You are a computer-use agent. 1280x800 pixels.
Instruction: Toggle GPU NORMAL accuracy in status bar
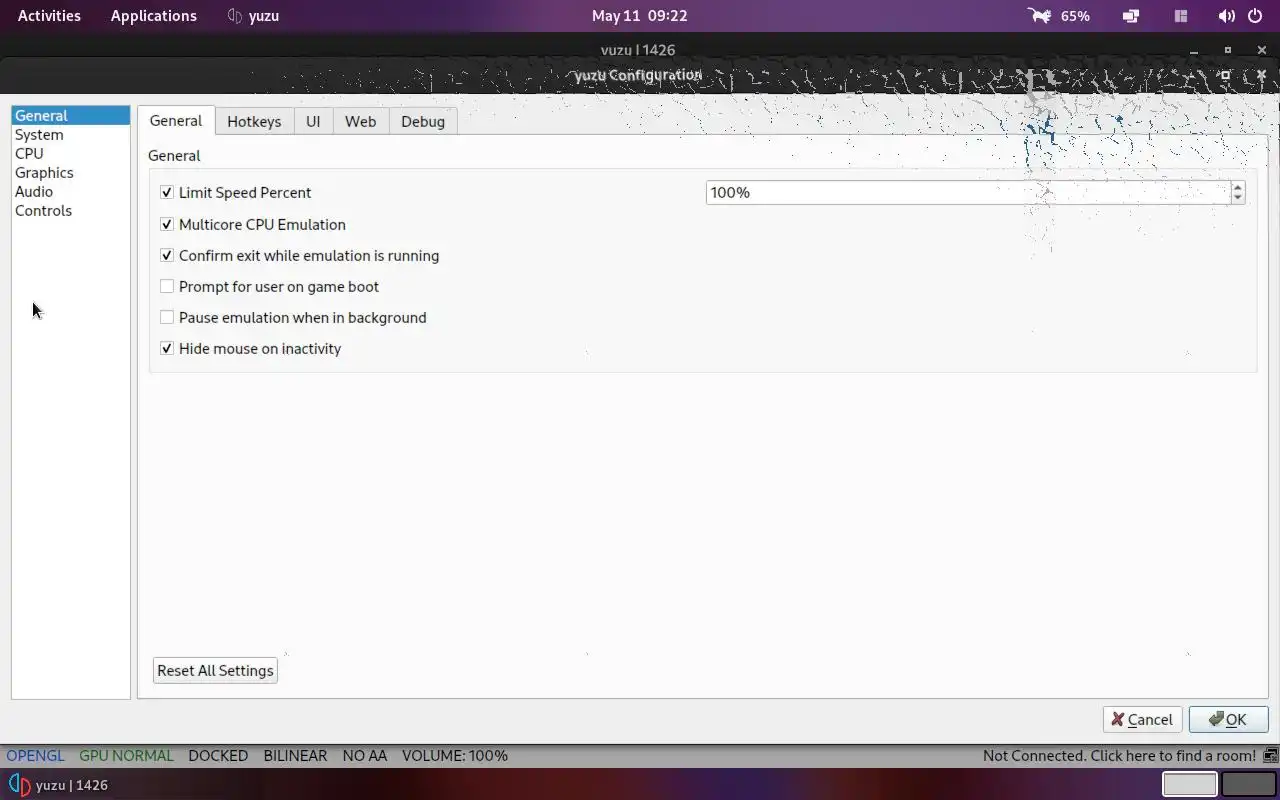tap(126, 756)
